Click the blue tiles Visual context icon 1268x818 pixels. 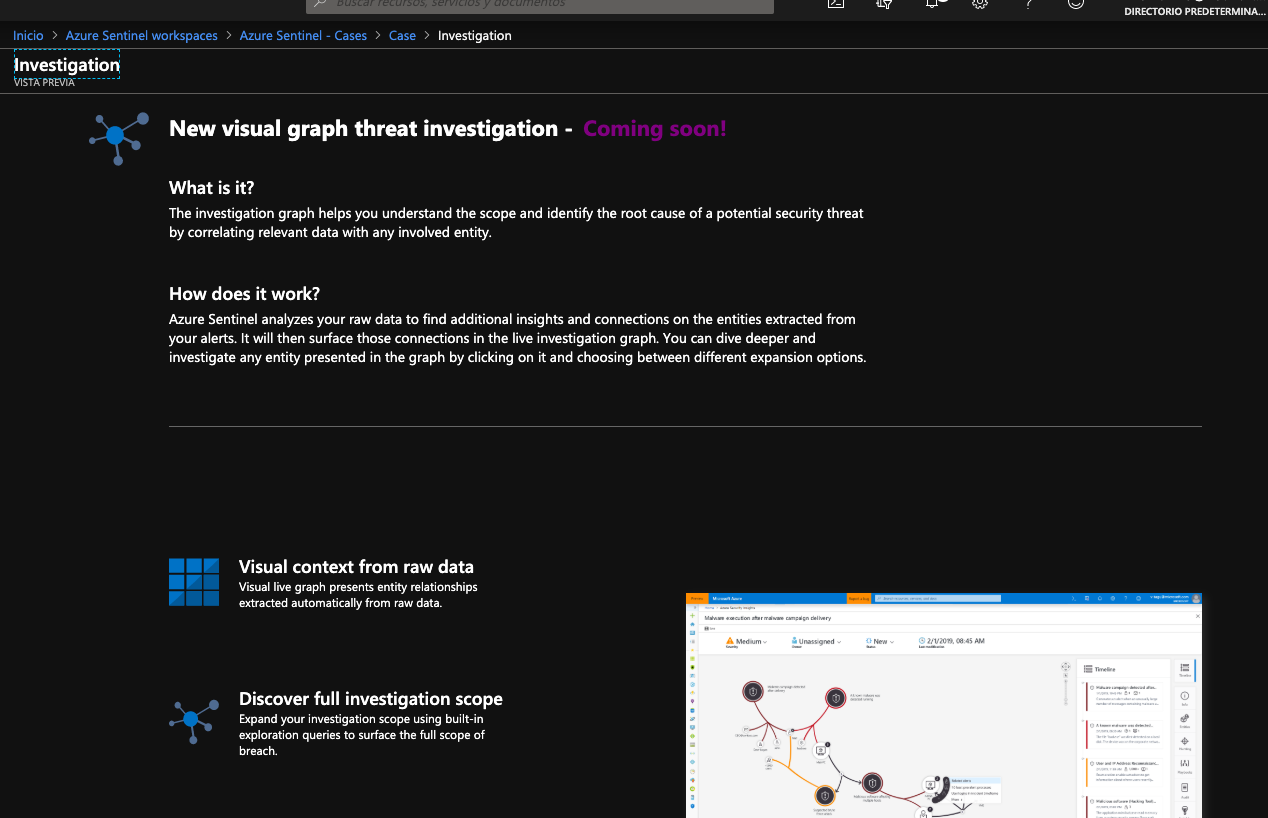click(194, 582)
